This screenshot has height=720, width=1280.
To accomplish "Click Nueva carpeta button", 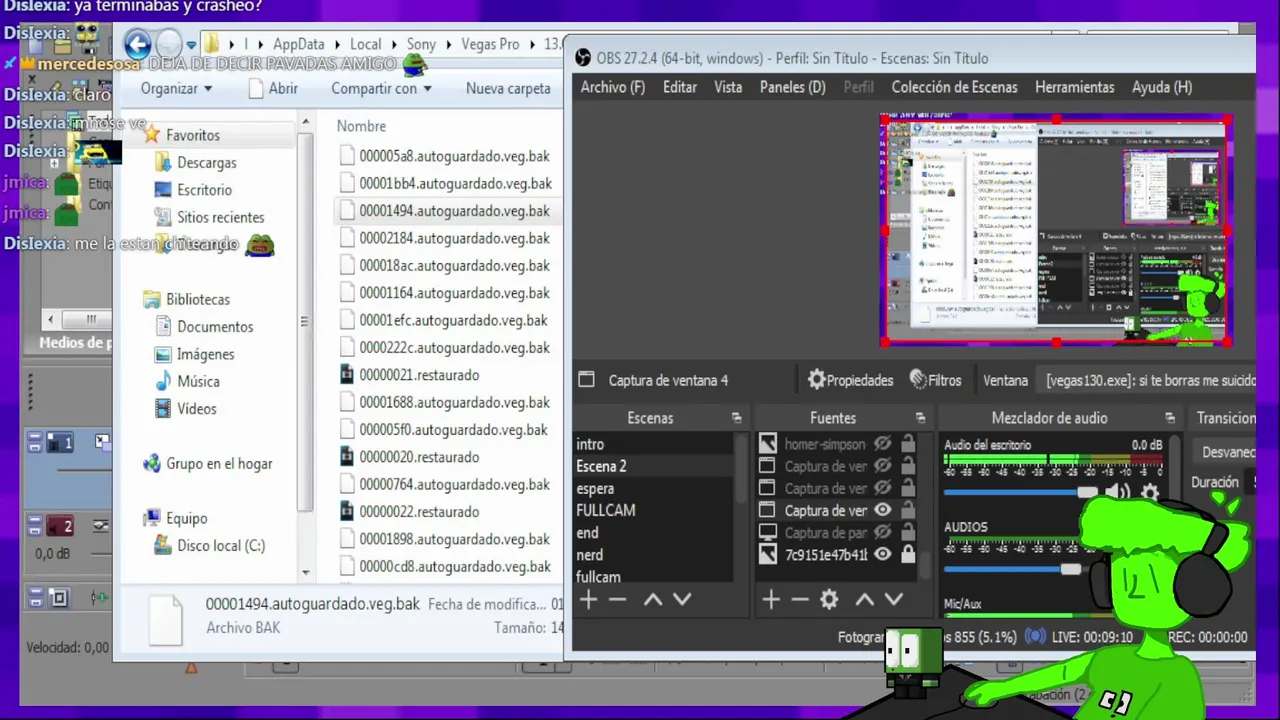I will pyautogui.click(x=508, y=88).
